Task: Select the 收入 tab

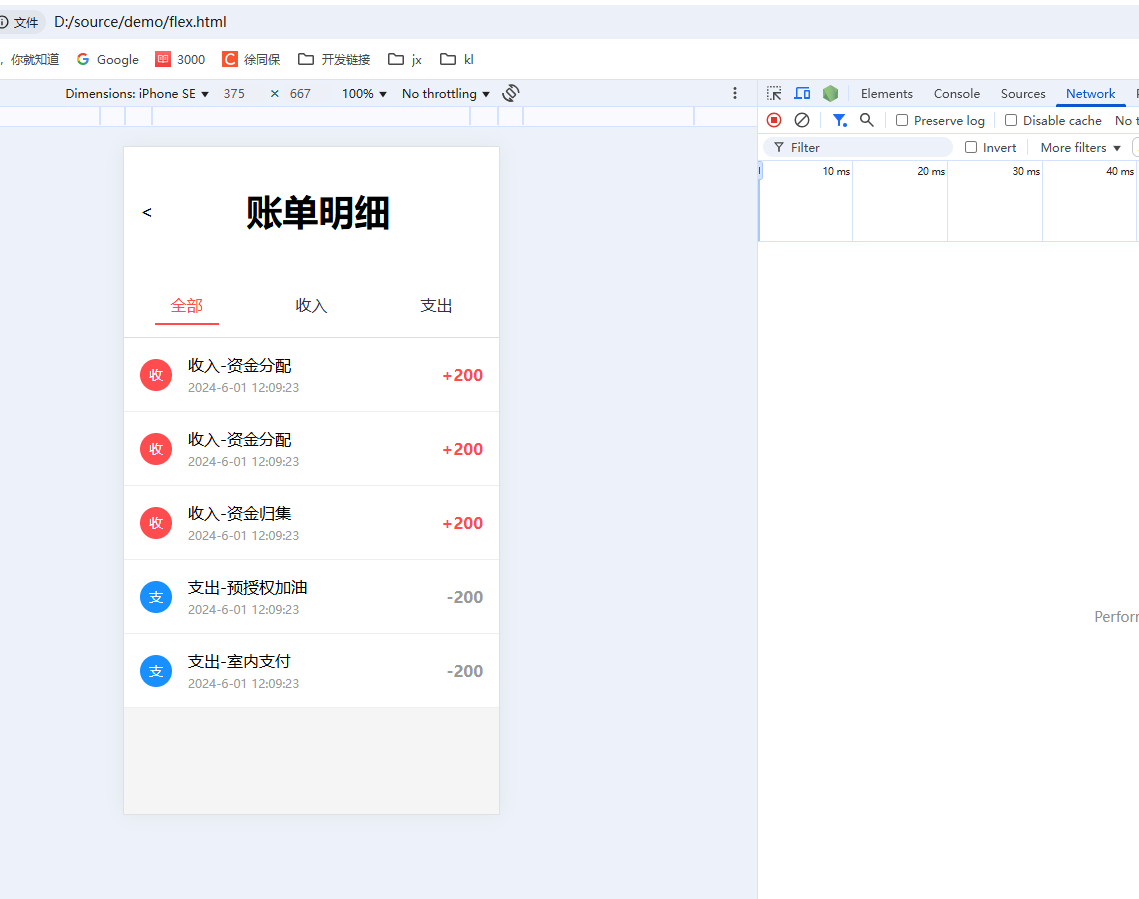Action: pyautogui.click(x=312, y=306)
